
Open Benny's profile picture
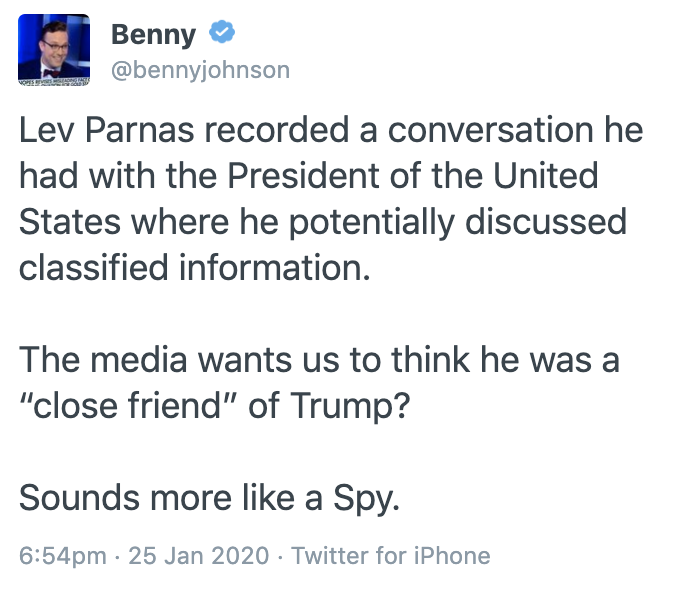[54, 50]
